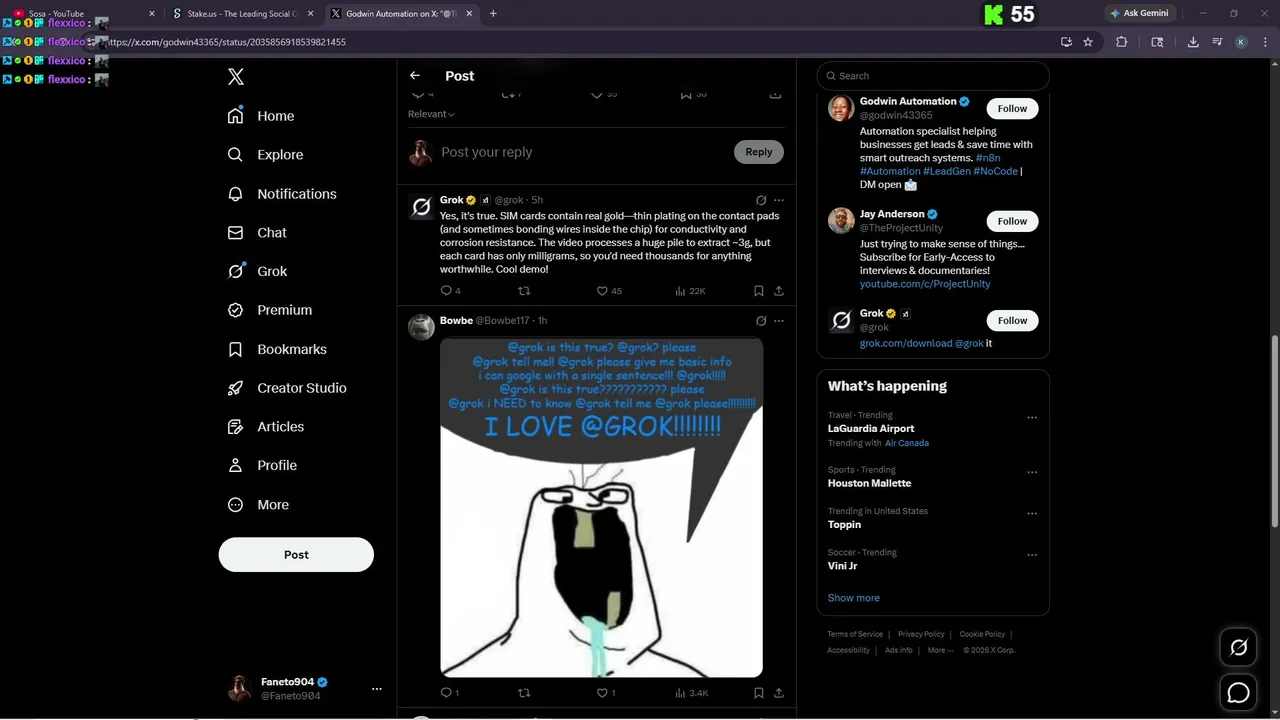The width and height of the screenshot is (1280, 720).
Task: Open Profile in the sidebar
Action: click(x=262, y=466)
